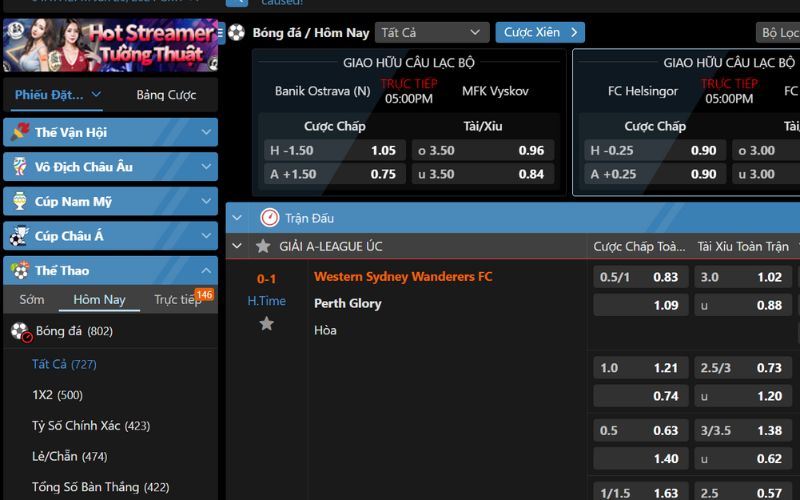Click Western Sydney Wanderers FC team name
This screenshot has width=800, height=500.
pos(403,277)
